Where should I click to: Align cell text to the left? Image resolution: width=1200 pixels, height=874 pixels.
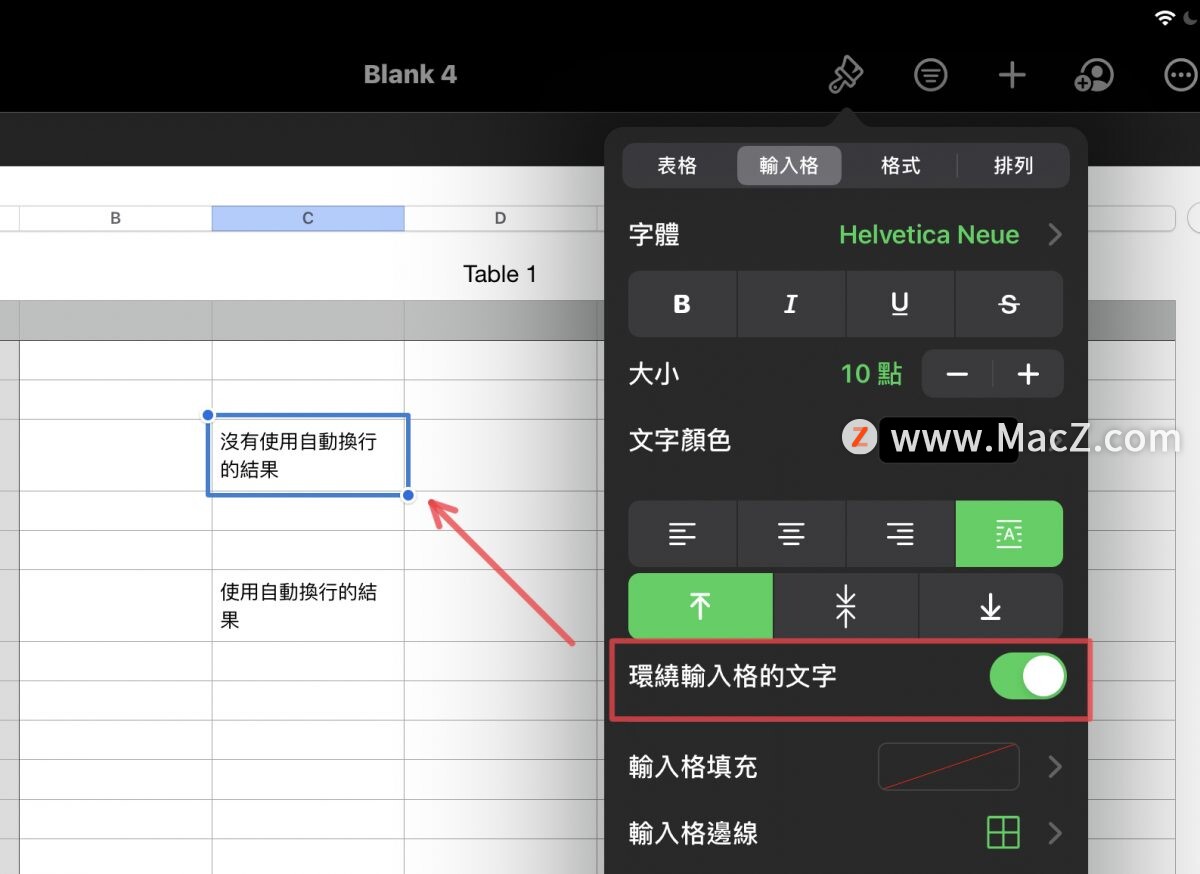click(682, 534)
